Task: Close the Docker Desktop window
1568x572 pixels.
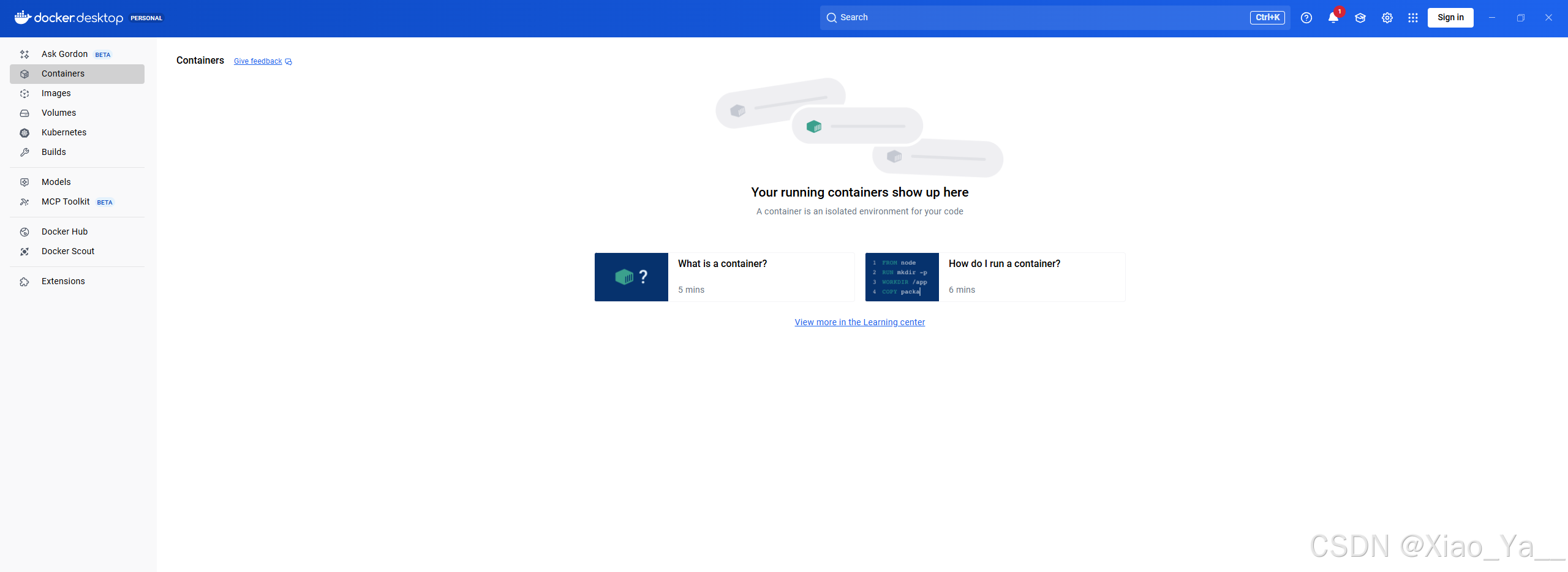Action: click(x=1548, y=18)
